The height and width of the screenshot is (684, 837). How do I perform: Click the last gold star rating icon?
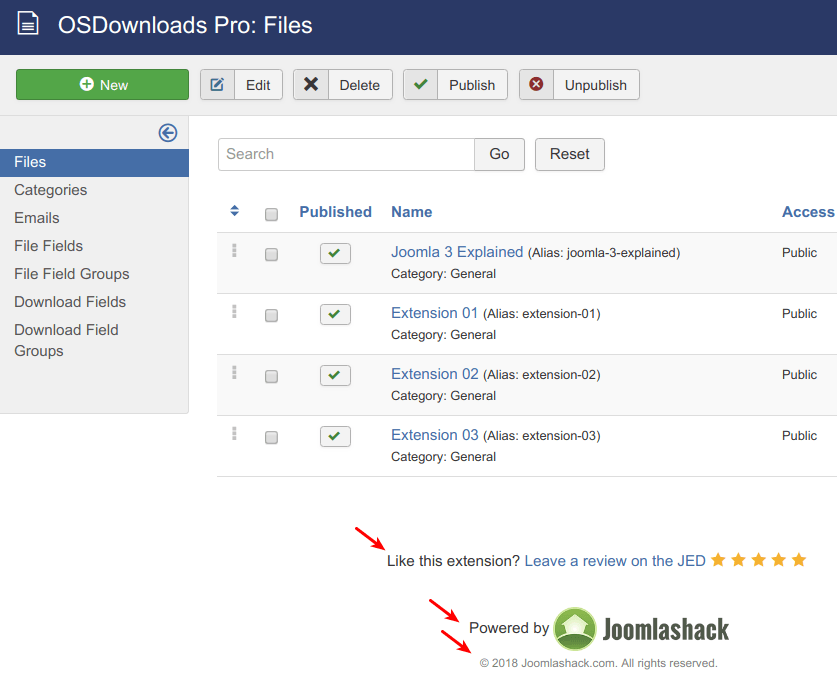click(x=799, y=560)
